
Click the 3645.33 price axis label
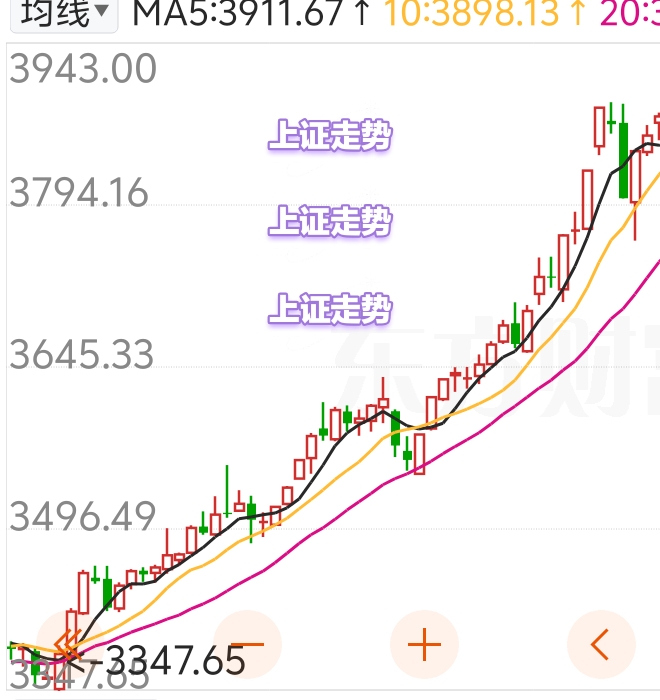81,354
